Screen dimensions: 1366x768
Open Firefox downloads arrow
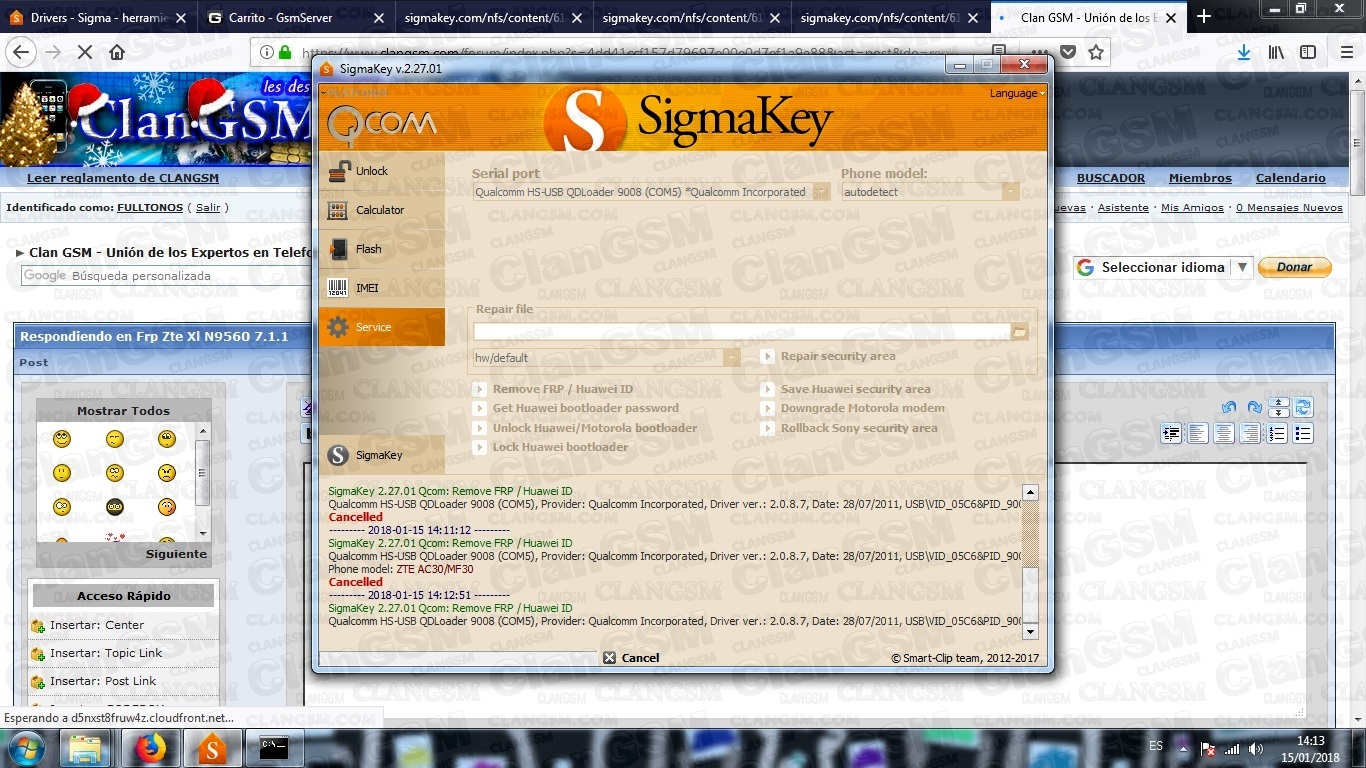pos(1243,52)
